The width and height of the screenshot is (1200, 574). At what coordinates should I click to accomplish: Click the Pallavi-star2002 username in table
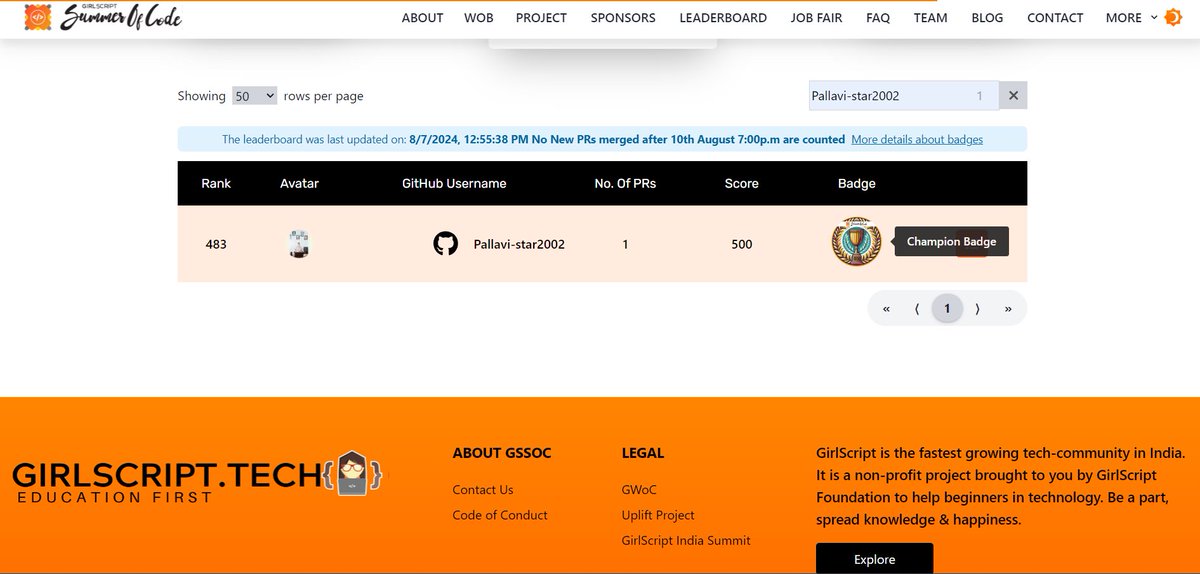[519, 244]
